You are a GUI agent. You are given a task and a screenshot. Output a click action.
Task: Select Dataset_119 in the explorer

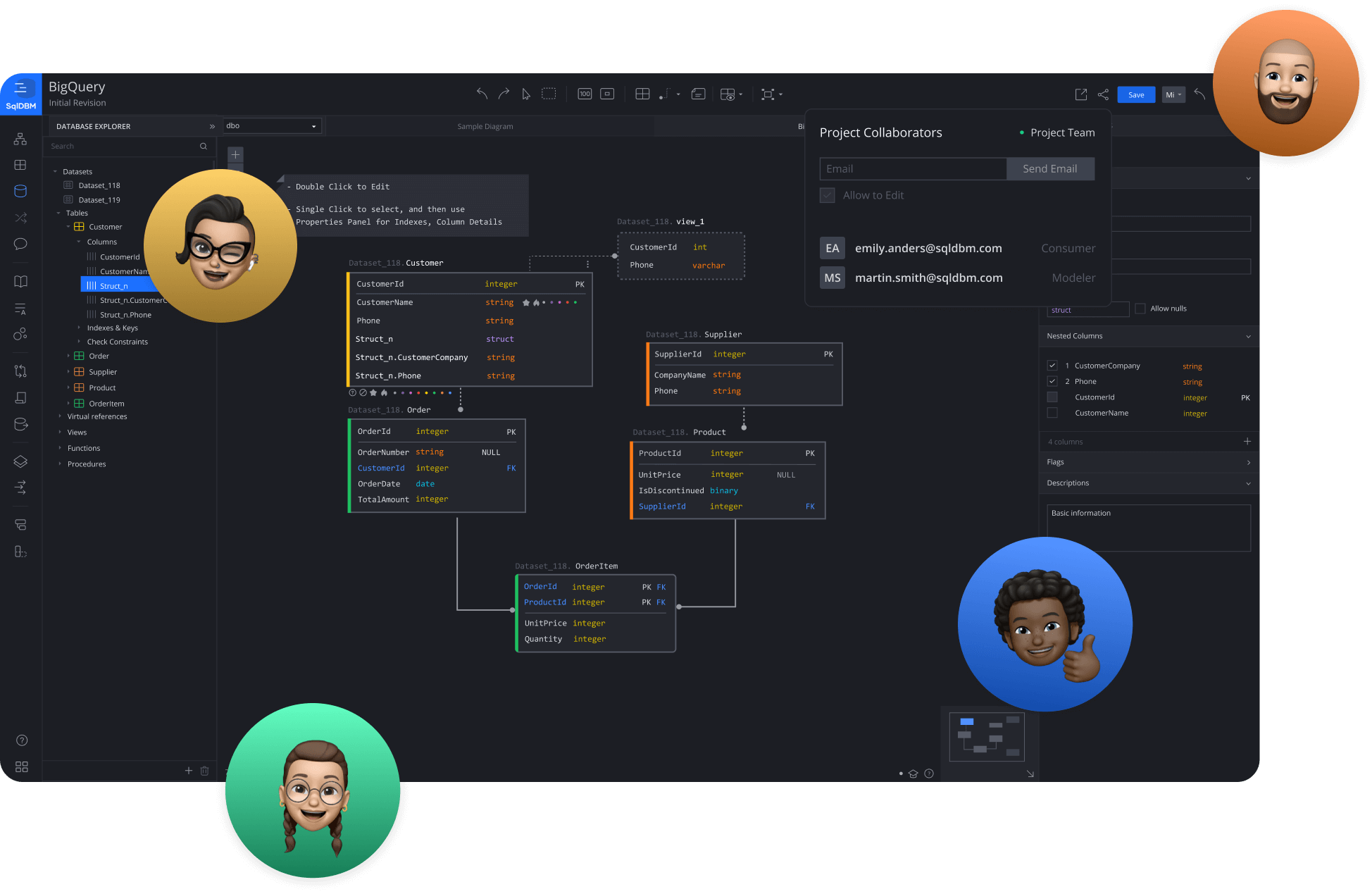(99, 200)
